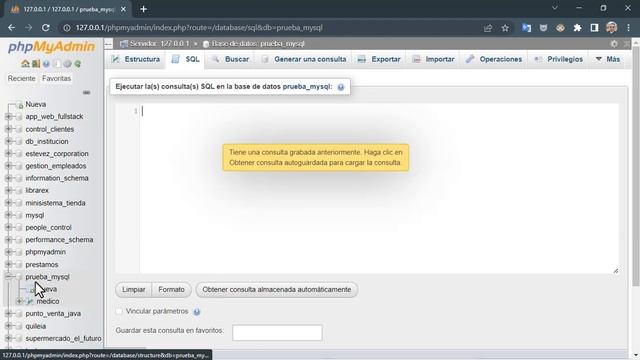Expand gestion_empleados database node

coord(8,166)
